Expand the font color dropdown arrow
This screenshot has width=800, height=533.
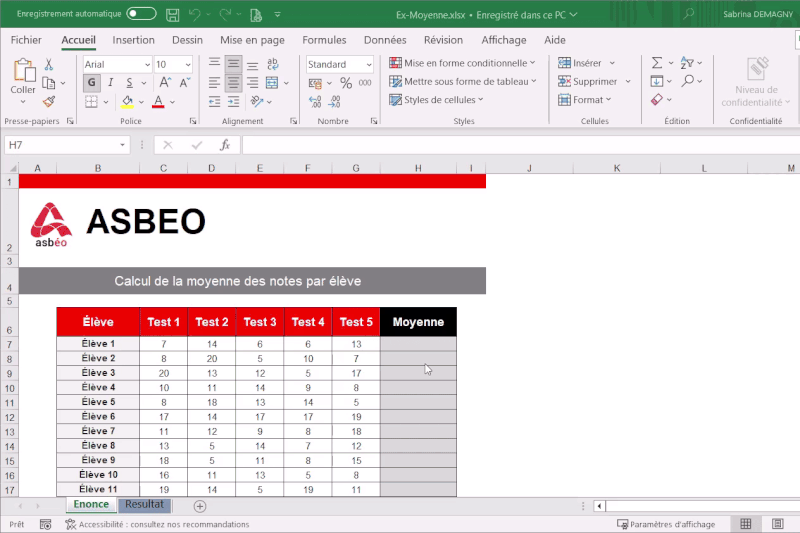pos(172,103)
